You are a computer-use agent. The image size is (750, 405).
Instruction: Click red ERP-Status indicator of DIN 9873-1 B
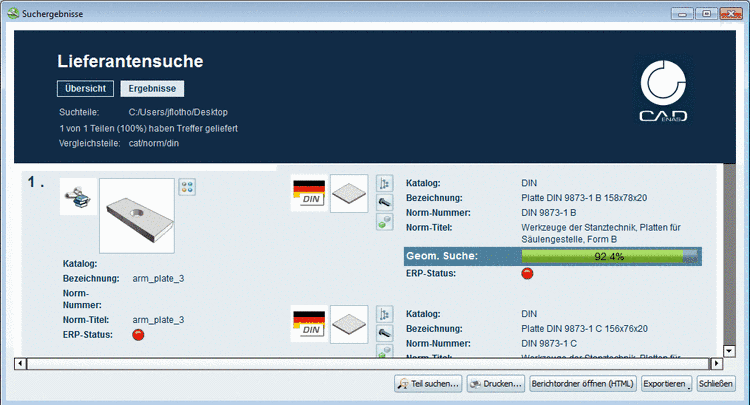[x=527, y=274]
